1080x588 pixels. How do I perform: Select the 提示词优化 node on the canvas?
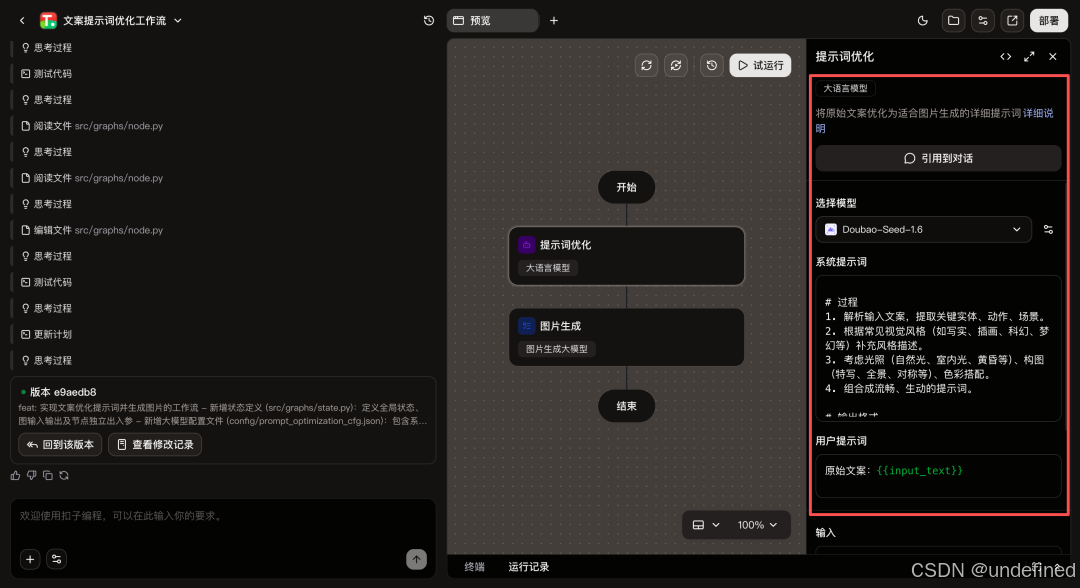(x=626, y=256)
